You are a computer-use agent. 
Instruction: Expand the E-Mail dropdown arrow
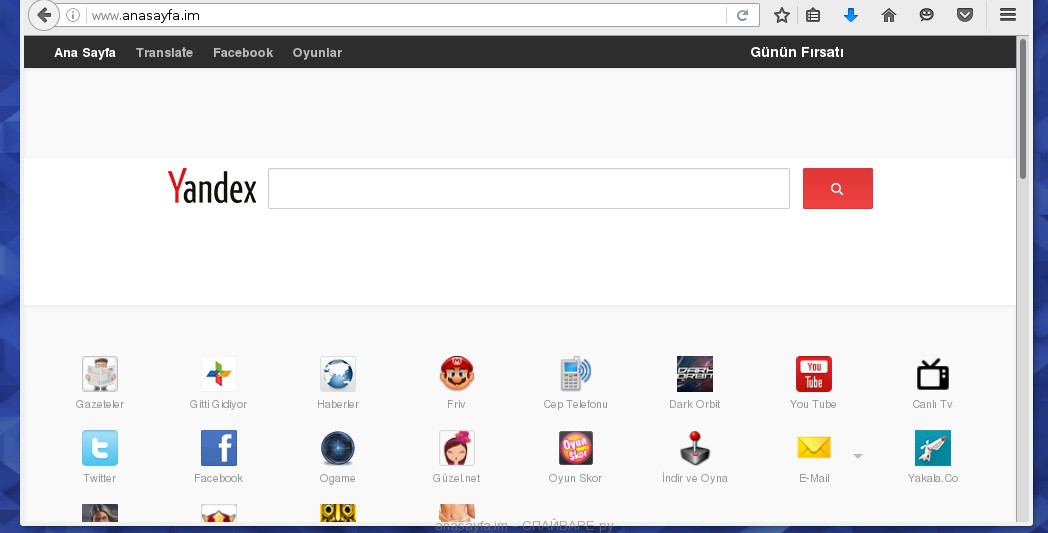[857, 456]
